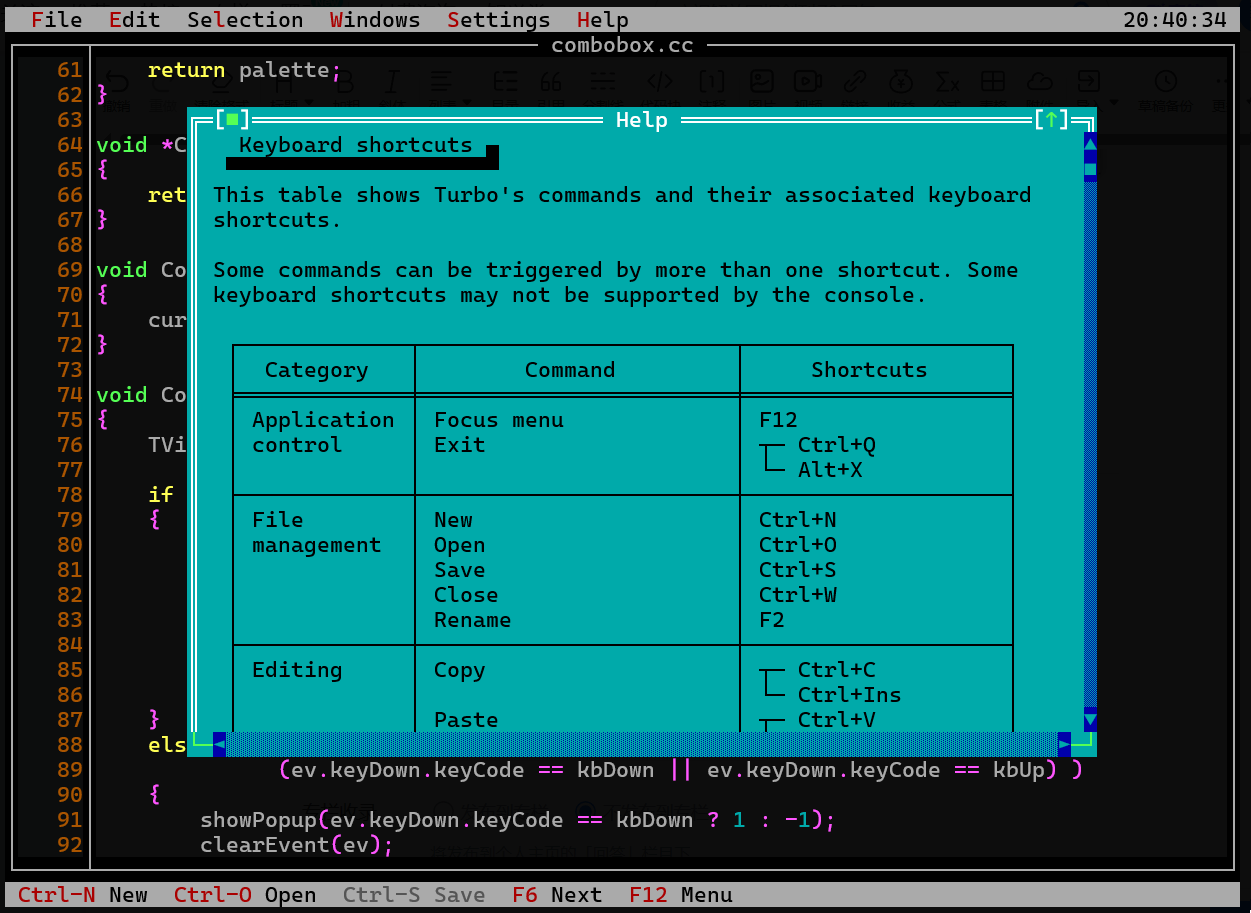
Task: Click the horizontal scrollbar's right arrow
Action: pyautogui.click(x=1064, y=744)
